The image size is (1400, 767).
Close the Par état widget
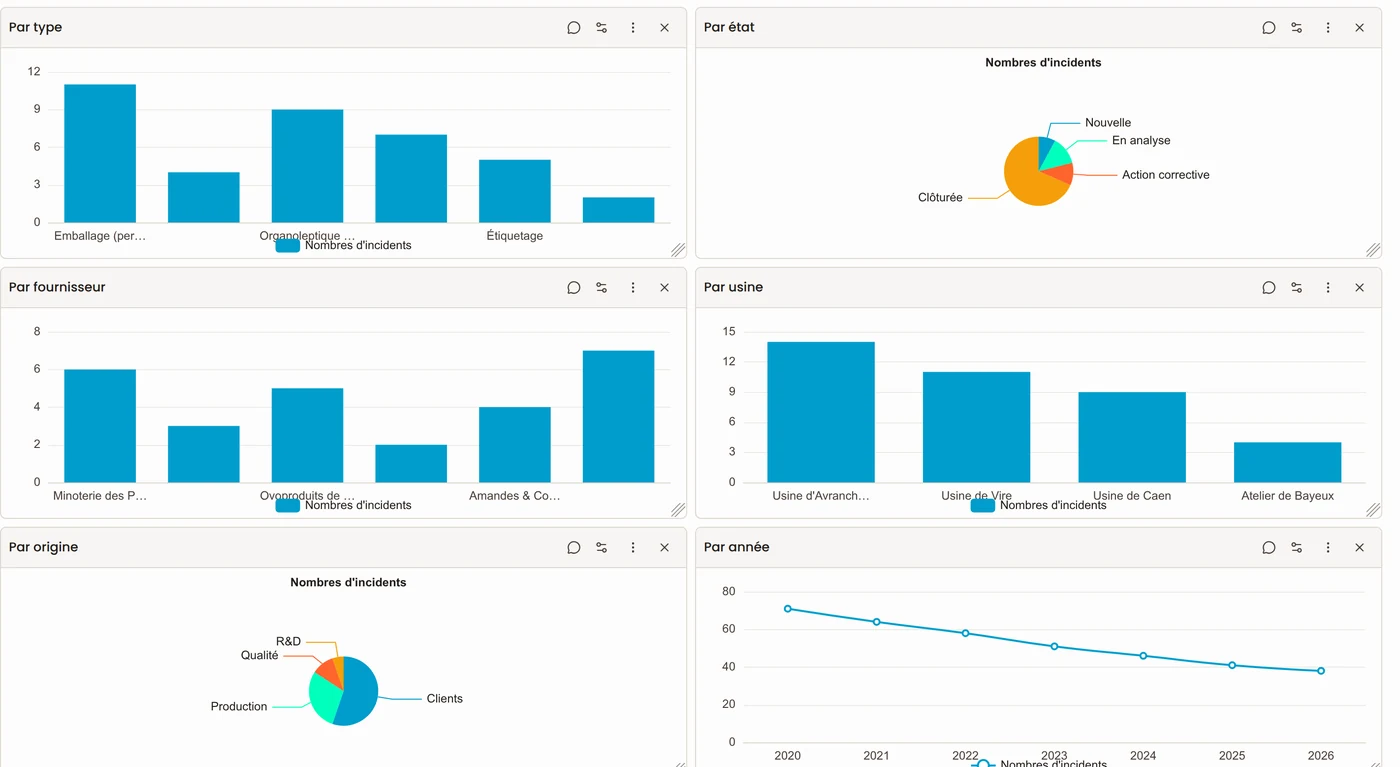click(x=1359, y=28)
